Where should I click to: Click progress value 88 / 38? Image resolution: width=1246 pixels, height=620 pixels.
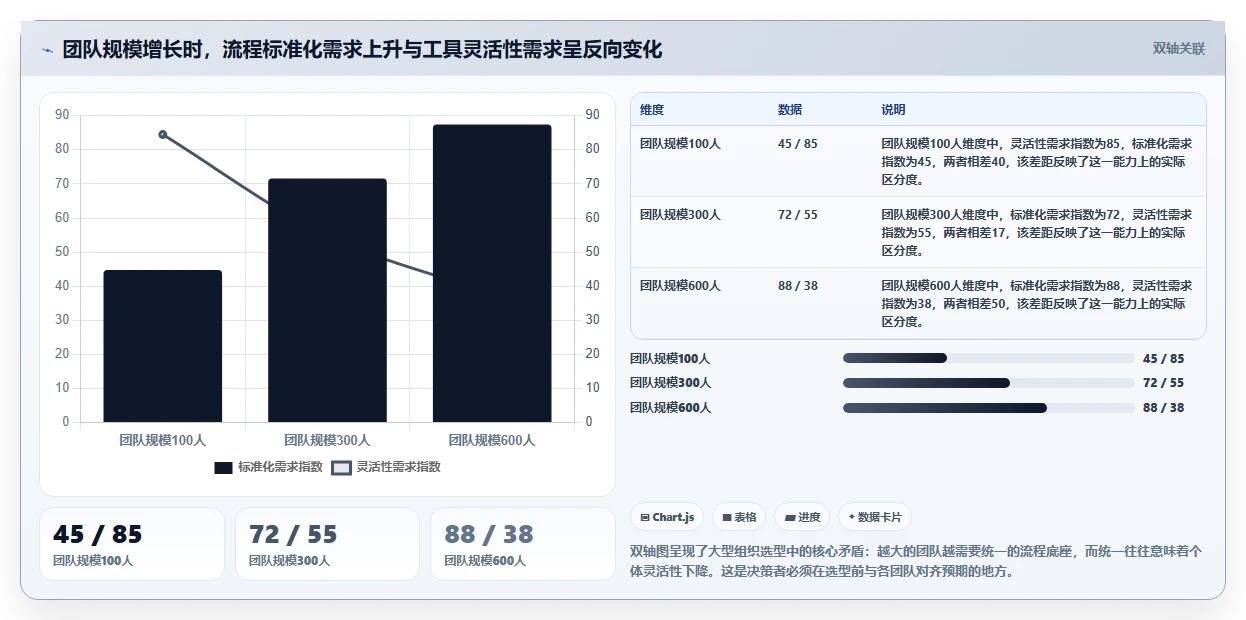(x=1163, y=408)
